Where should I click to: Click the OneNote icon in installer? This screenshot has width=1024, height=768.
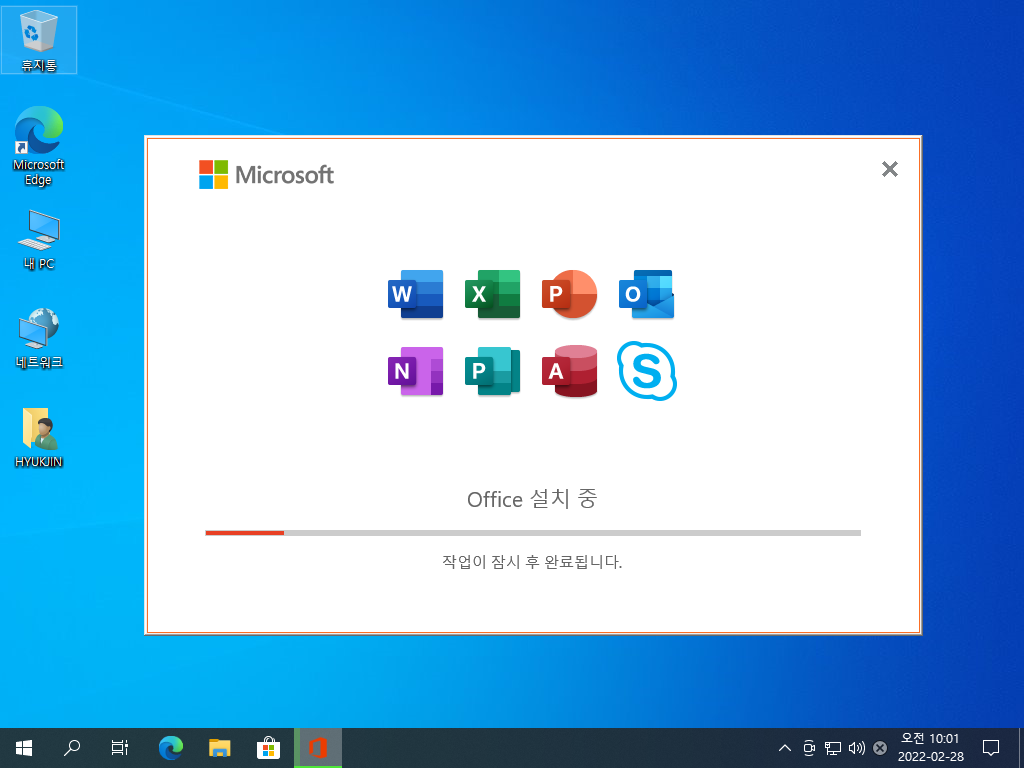coord(415,371)
